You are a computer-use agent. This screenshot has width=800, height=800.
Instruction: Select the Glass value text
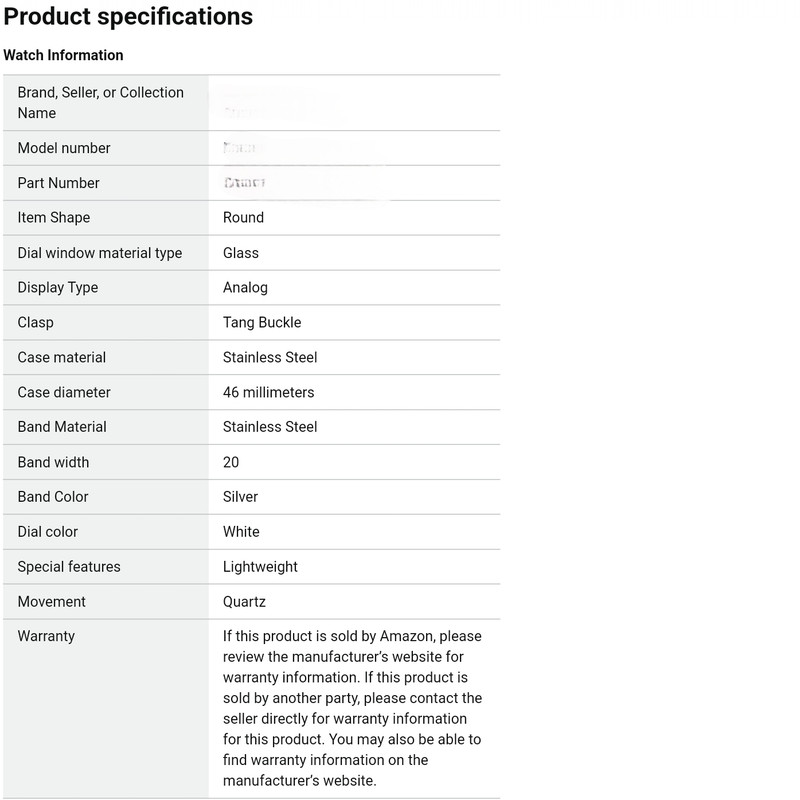tap(241, 253)
